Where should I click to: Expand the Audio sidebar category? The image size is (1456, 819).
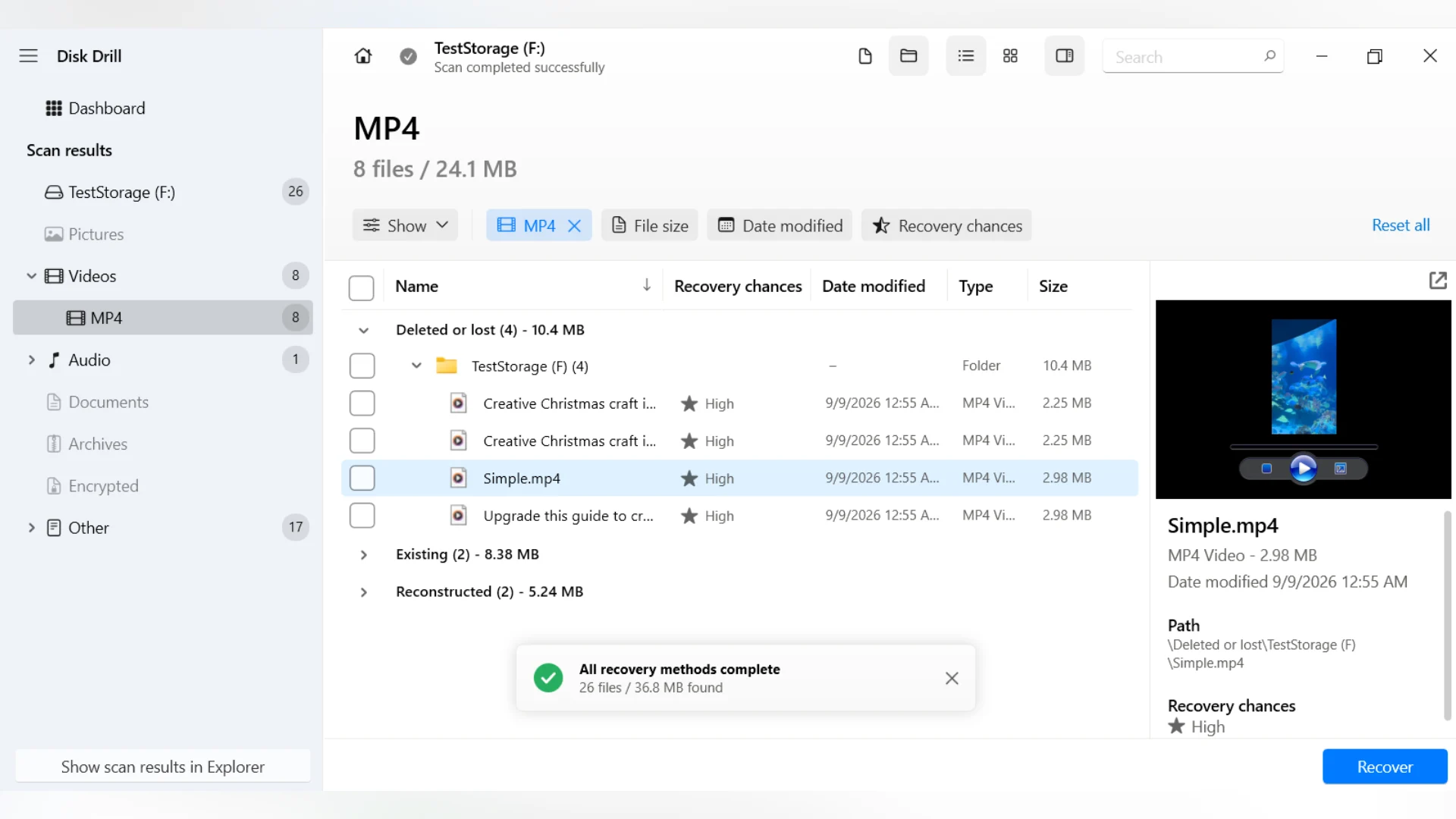[x=31, y=359]
